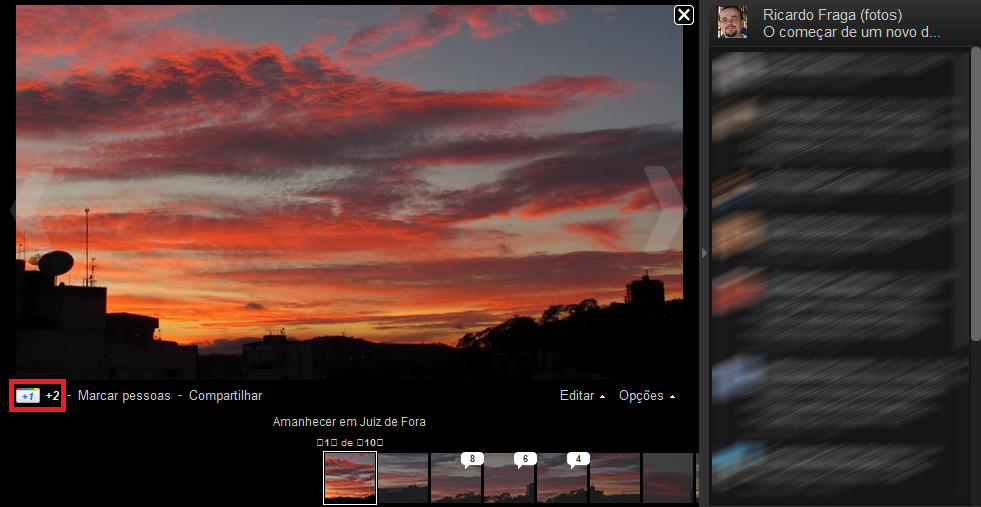Click Ricardo Fraga's profile avatar
This screenshot has height=507, width=981.
732,22
